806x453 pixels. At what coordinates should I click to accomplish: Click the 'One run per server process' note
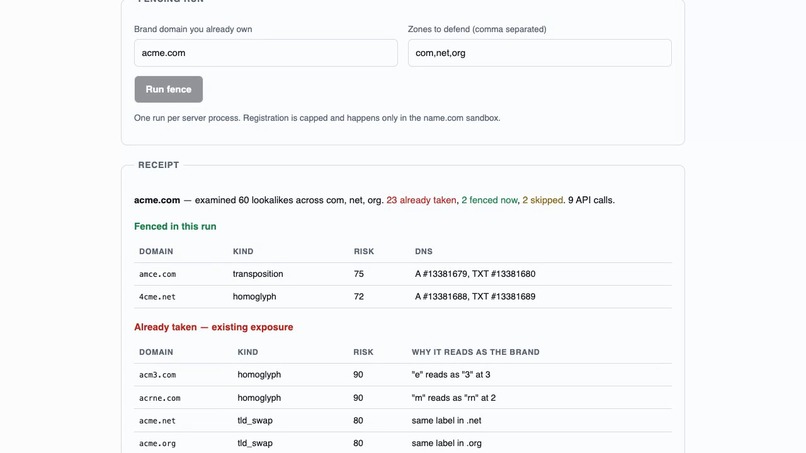317,118
